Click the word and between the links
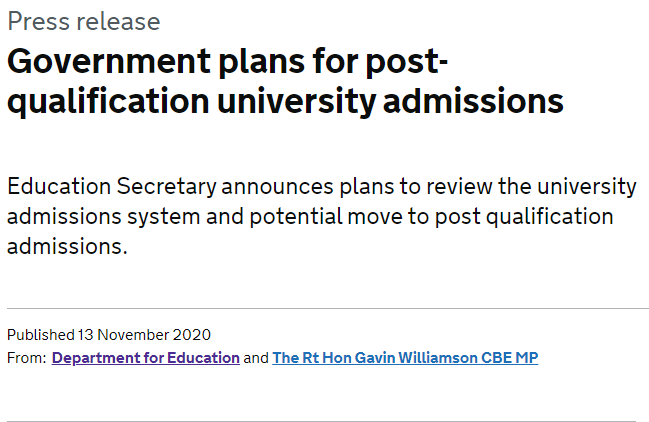The width and height of the screenshot is (649, 422). click(256, 358)
